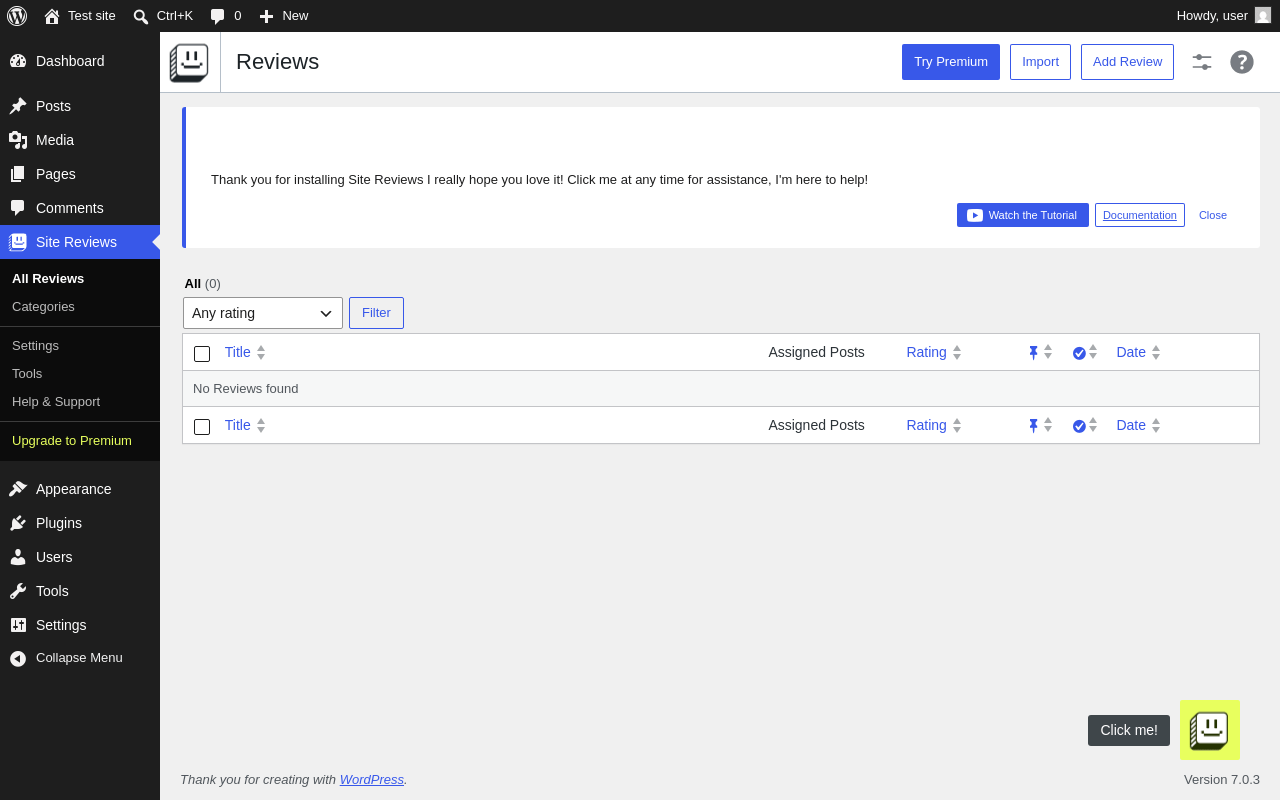Sort reviews by Rating in the footer

[x=934, y=425]
